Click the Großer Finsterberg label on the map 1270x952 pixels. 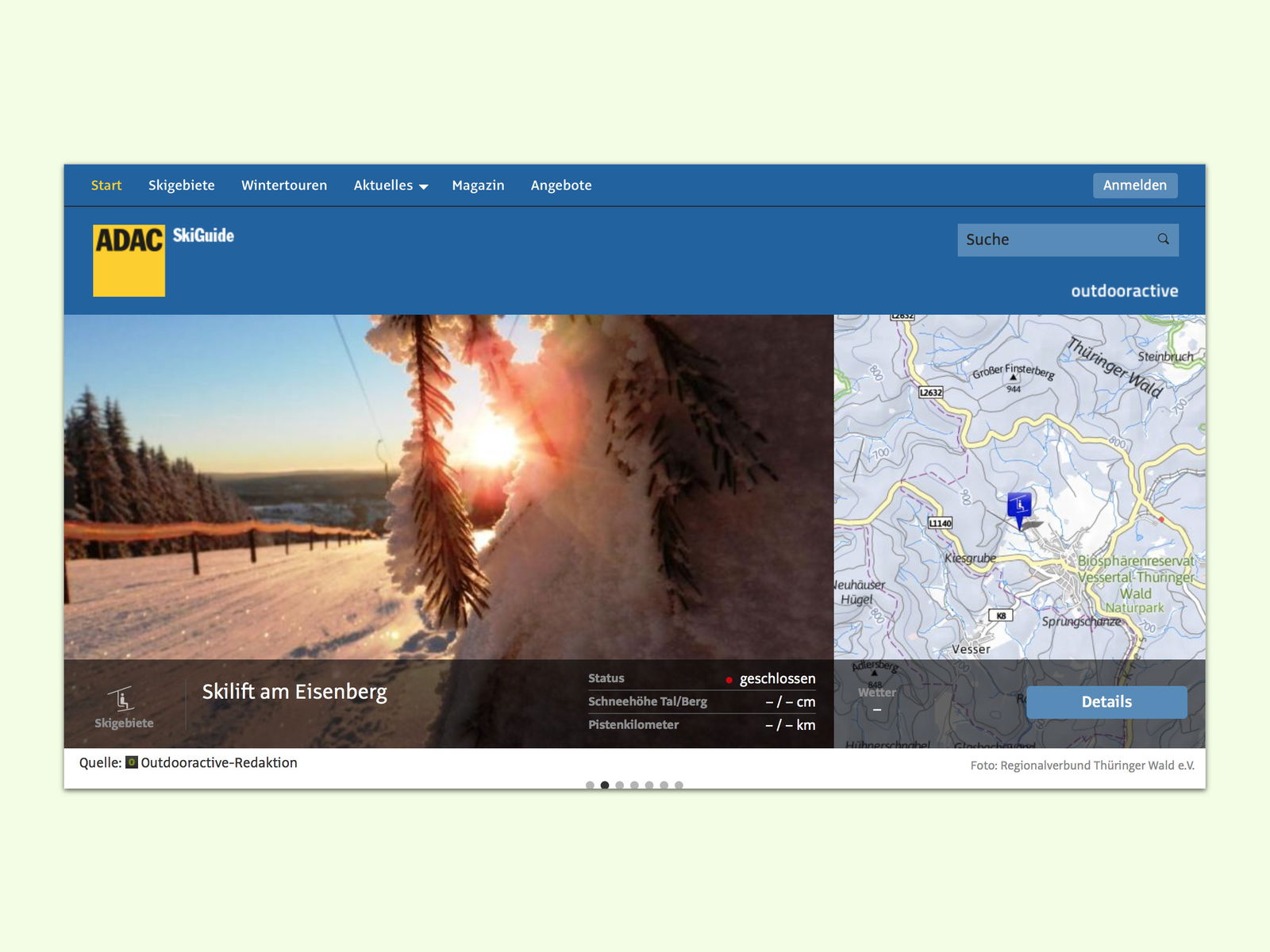coord(1014,371)
